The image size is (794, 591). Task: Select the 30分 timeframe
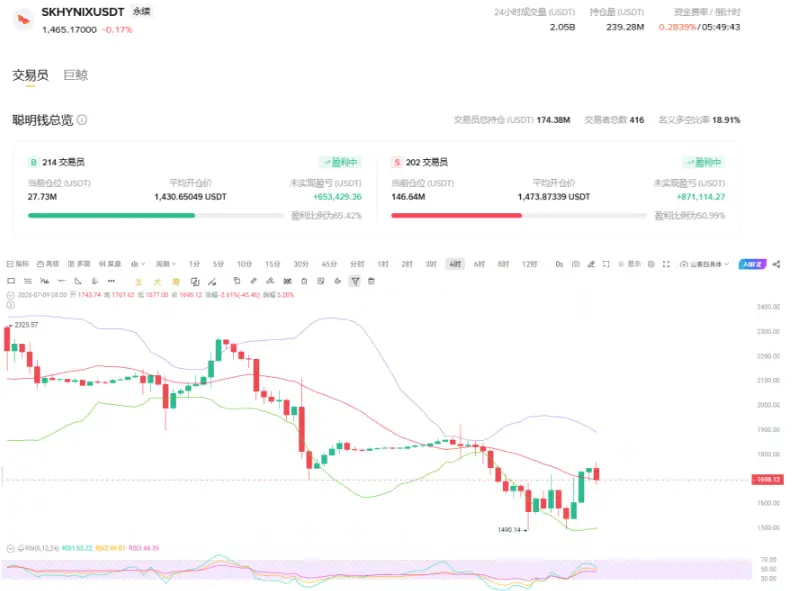pos(301,264)
